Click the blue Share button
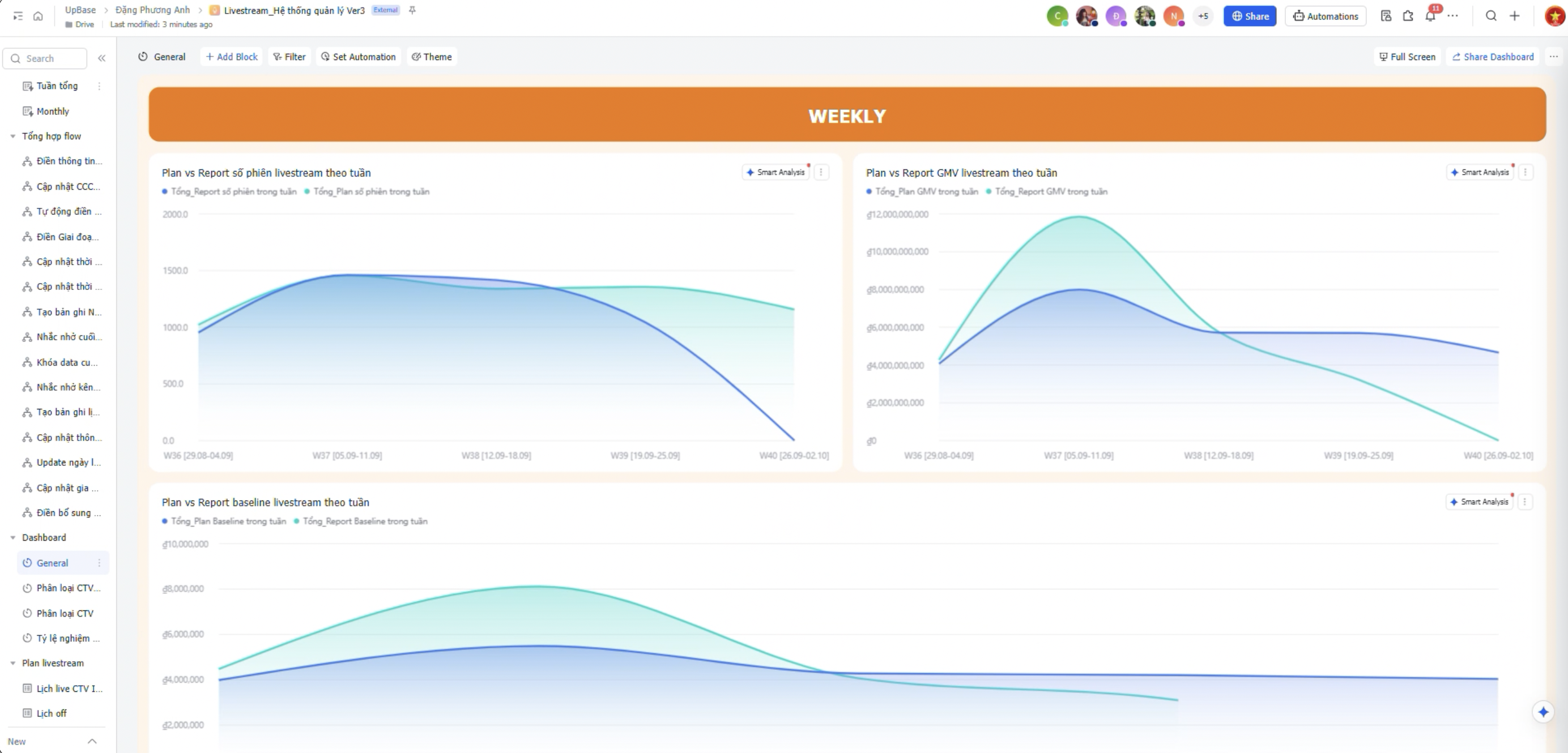Image resolution: width=1568 pixels, height=753 pixels. click(1249, 16)
